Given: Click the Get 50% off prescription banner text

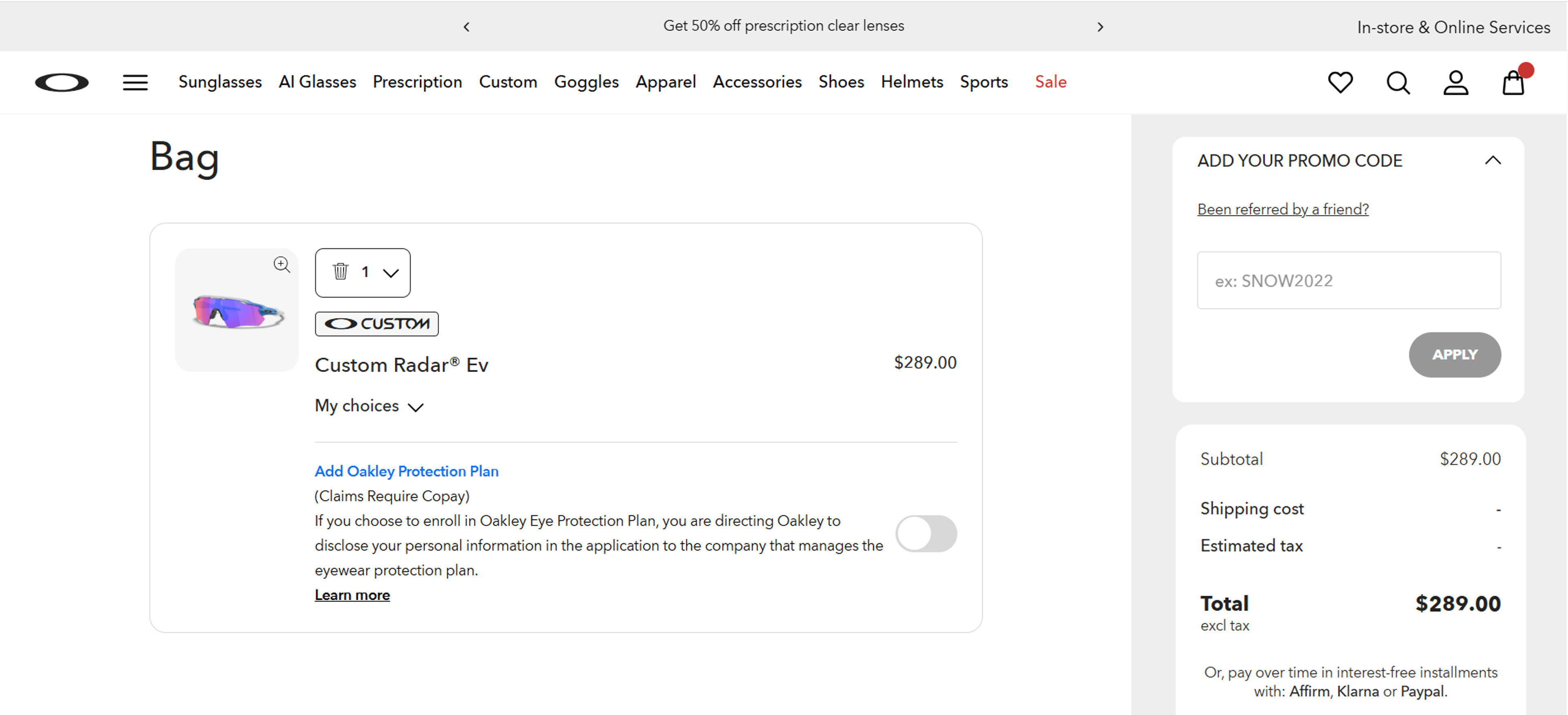Looking at the screenshot, I should point(784,26).
